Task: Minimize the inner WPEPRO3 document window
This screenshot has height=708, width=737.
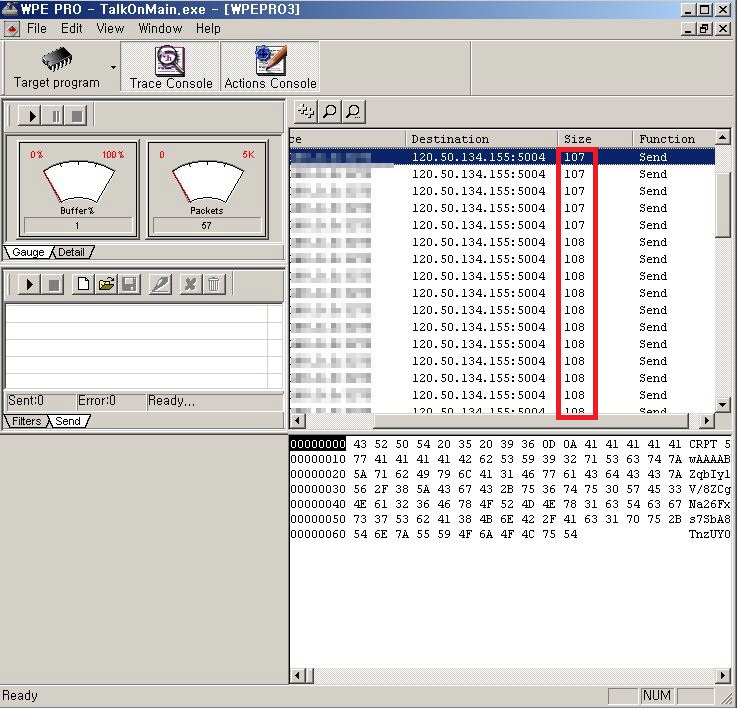Action: [x=689, y=29]
